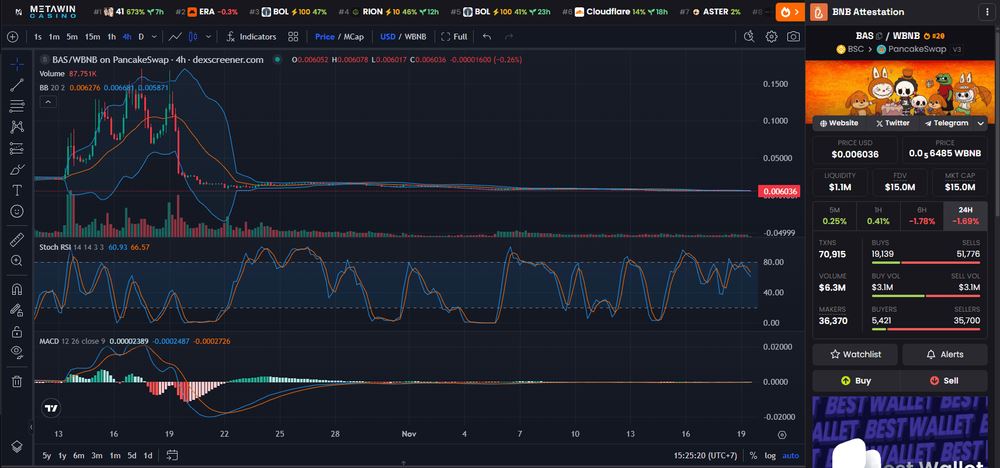Activate the zoom in tool

click(x=17, y=261)
